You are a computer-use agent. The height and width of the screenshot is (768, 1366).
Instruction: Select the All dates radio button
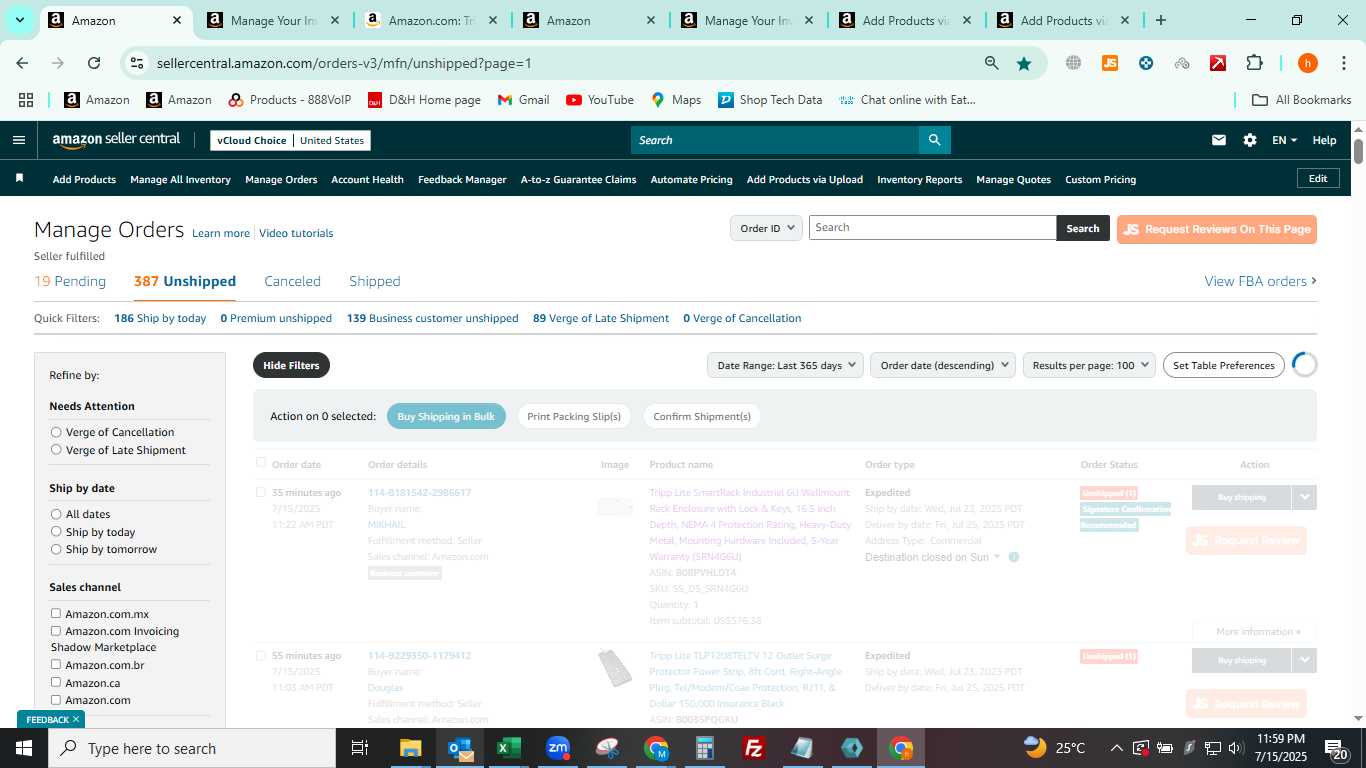click(56, 514)
